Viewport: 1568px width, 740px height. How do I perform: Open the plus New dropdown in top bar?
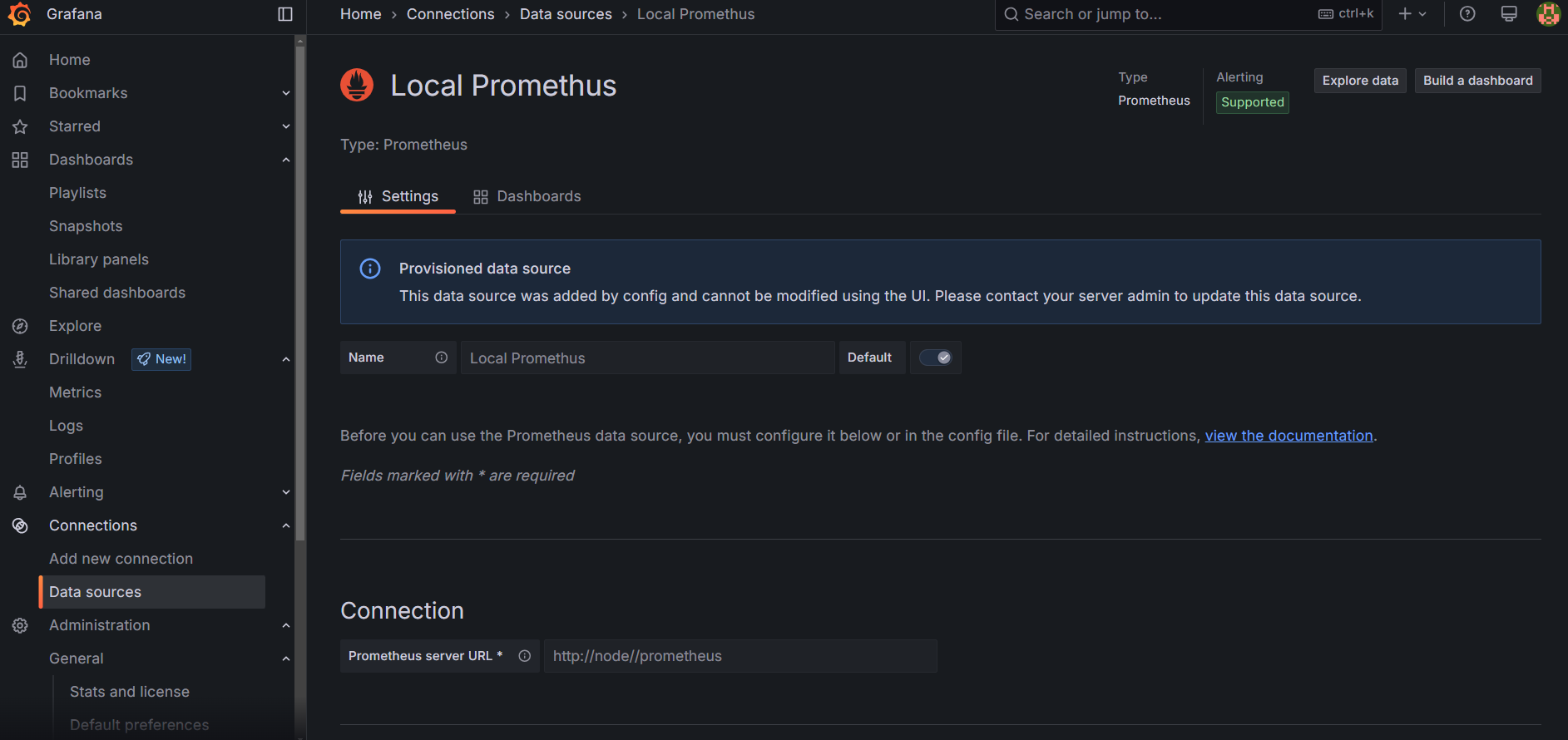(x=1412, y=14)
